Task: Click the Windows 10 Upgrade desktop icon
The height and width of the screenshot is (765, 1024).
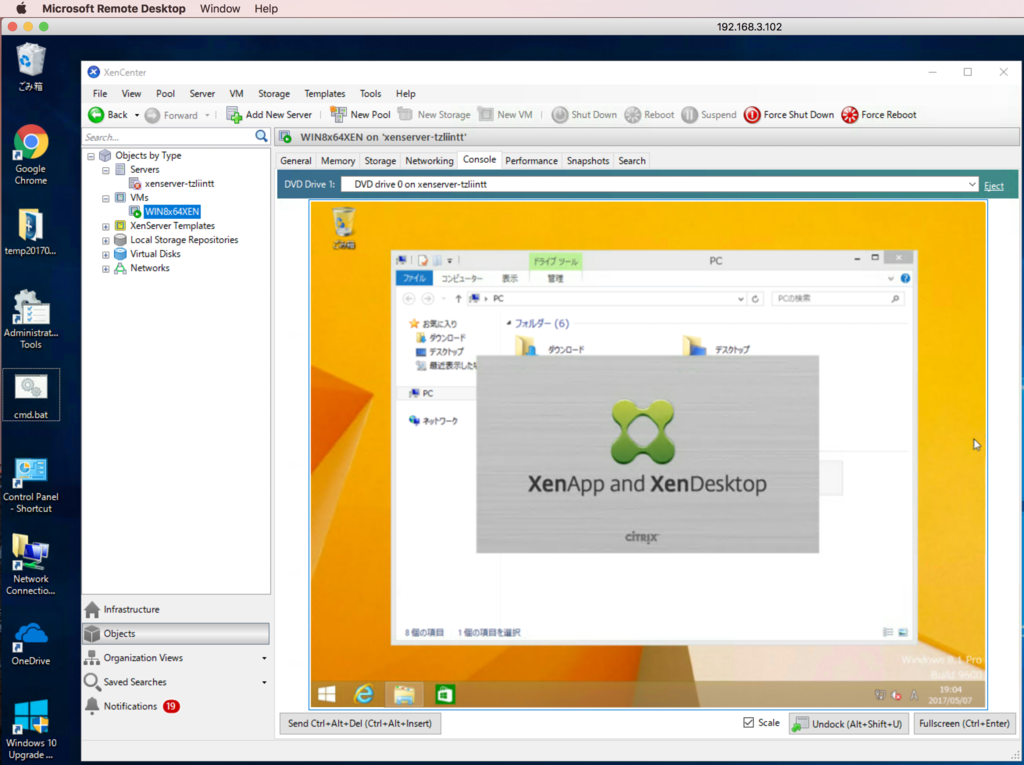Action: point(31,730)
